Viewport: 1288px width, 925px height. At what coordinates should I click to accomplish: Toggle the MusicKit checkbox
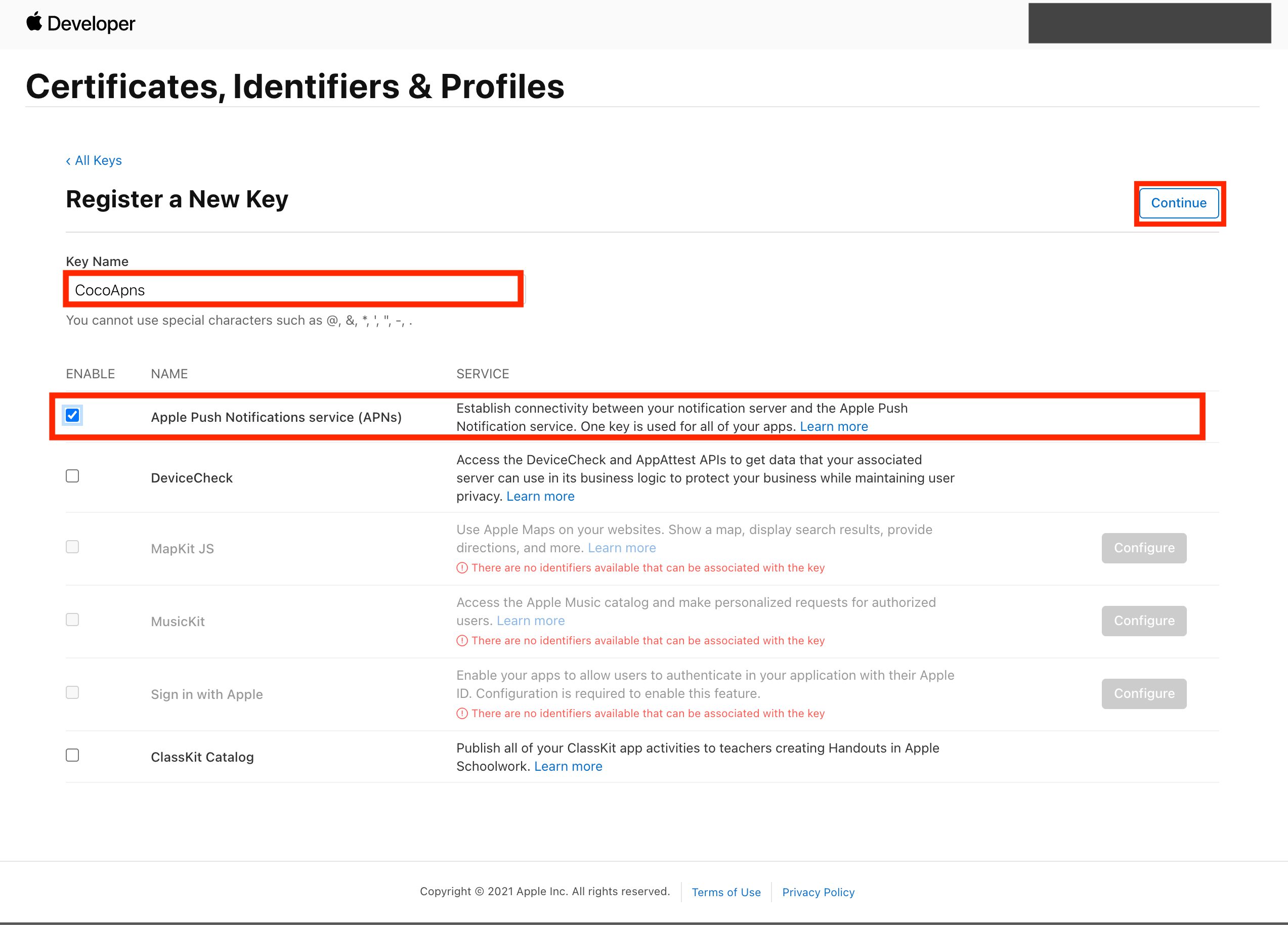[x=72, y=620]
